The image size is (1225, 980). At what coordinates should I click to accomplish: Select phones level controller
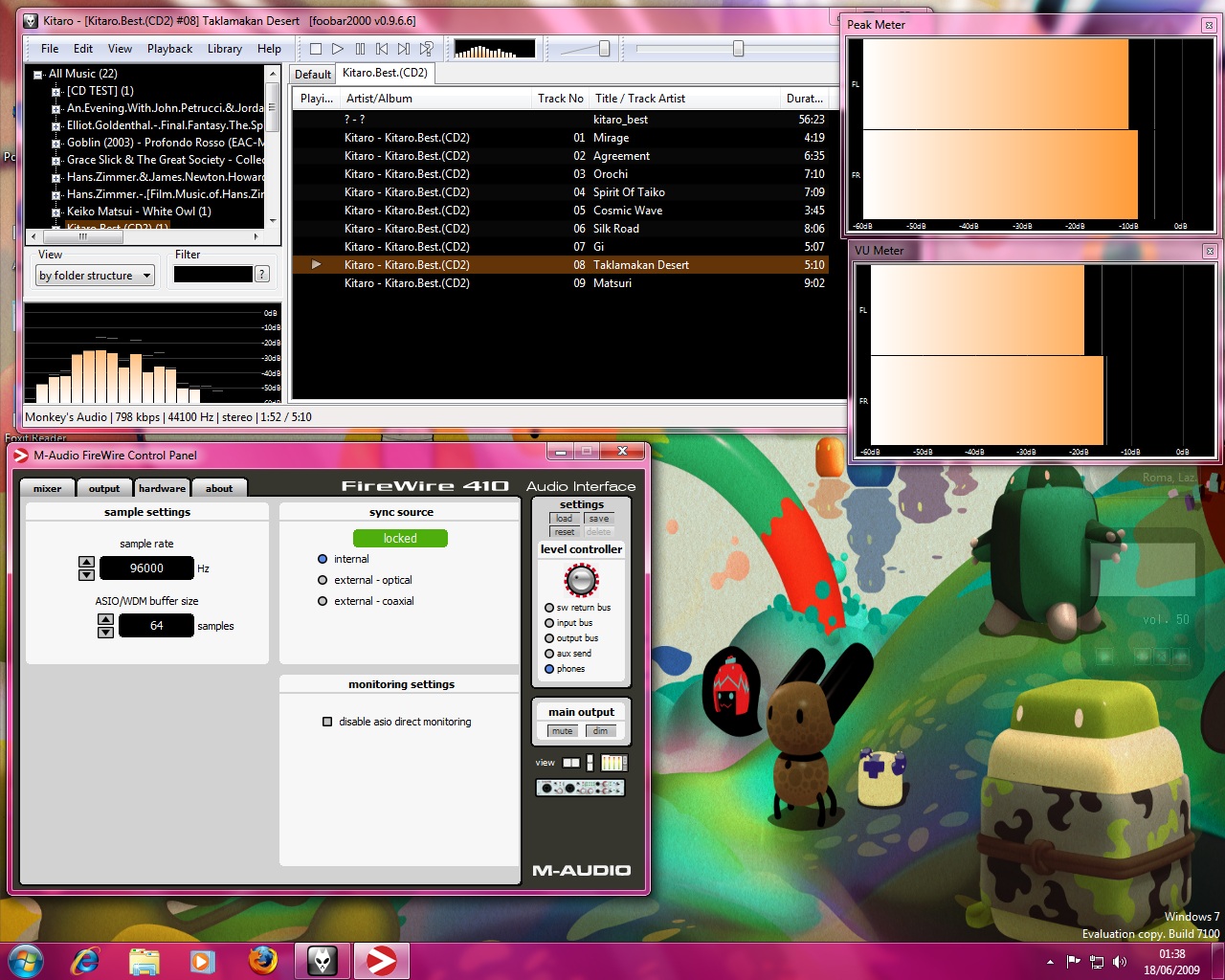tap(549, 669)
